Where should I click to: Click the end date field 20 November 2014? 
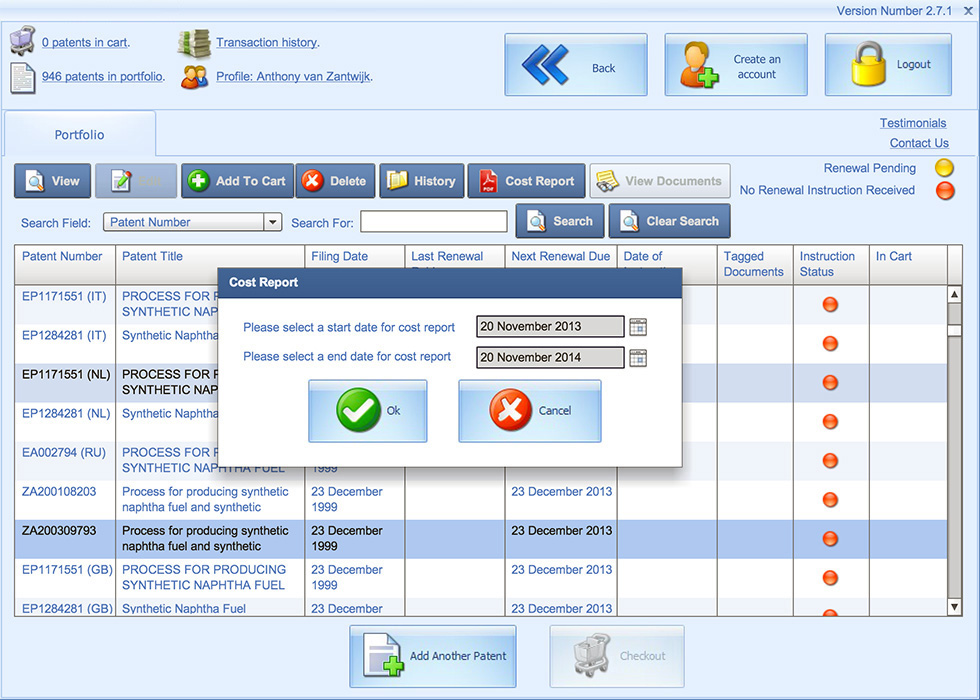tap(550, 358)
